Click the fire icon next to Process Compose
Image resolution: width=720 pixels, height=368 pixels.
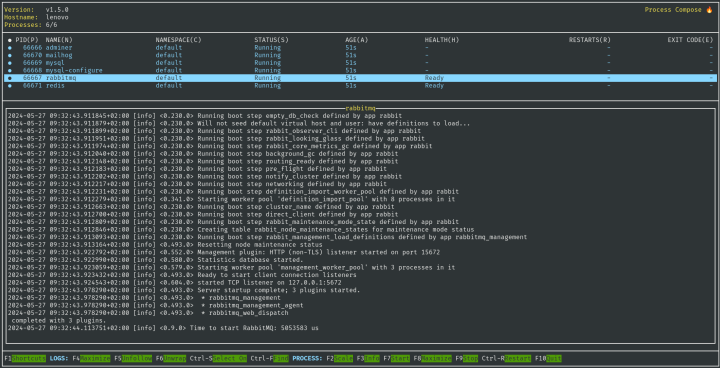709,10
